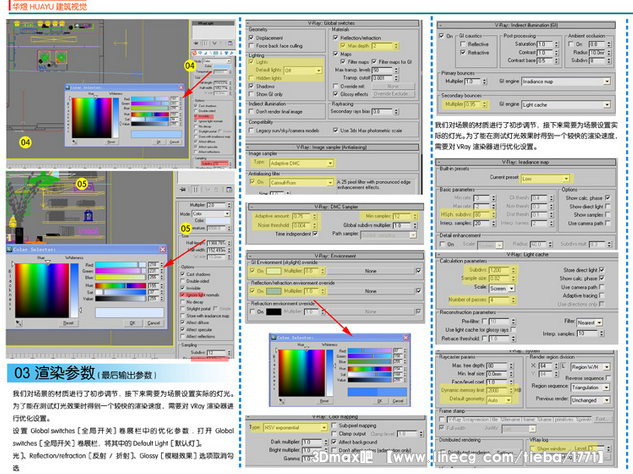Enable Force back face culling
633x474 pixels.
point(251,46)
